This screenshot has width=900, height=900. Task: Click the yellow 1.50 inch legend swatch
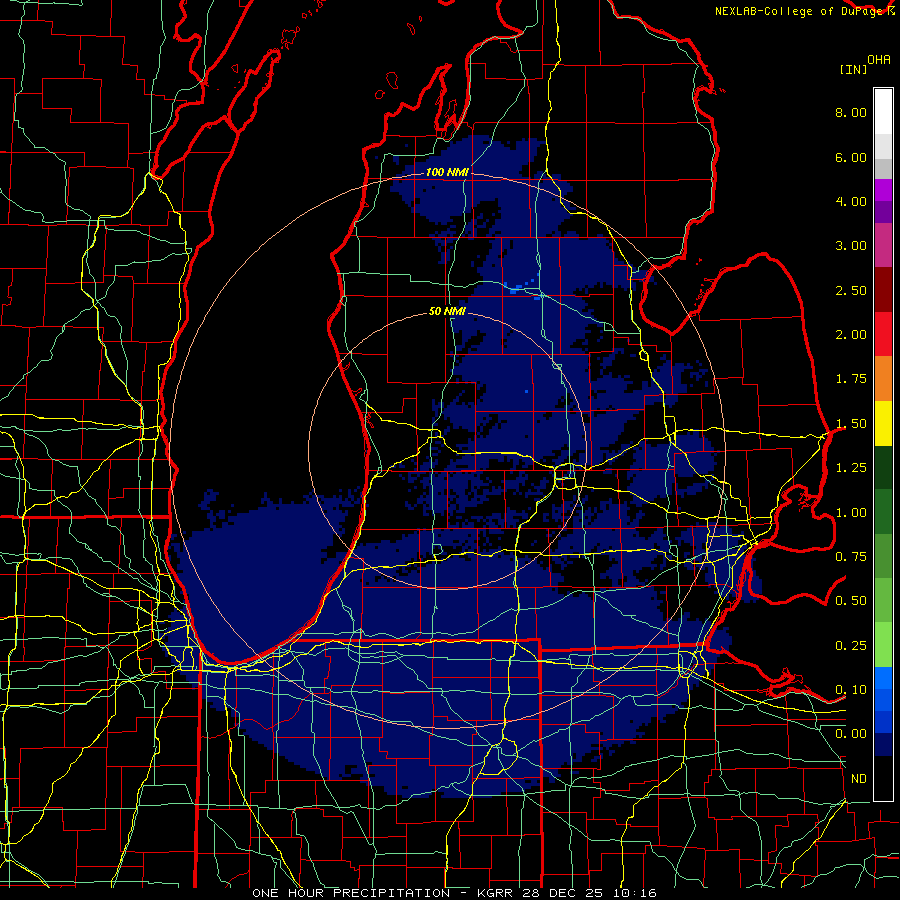[x=883, y=423]
